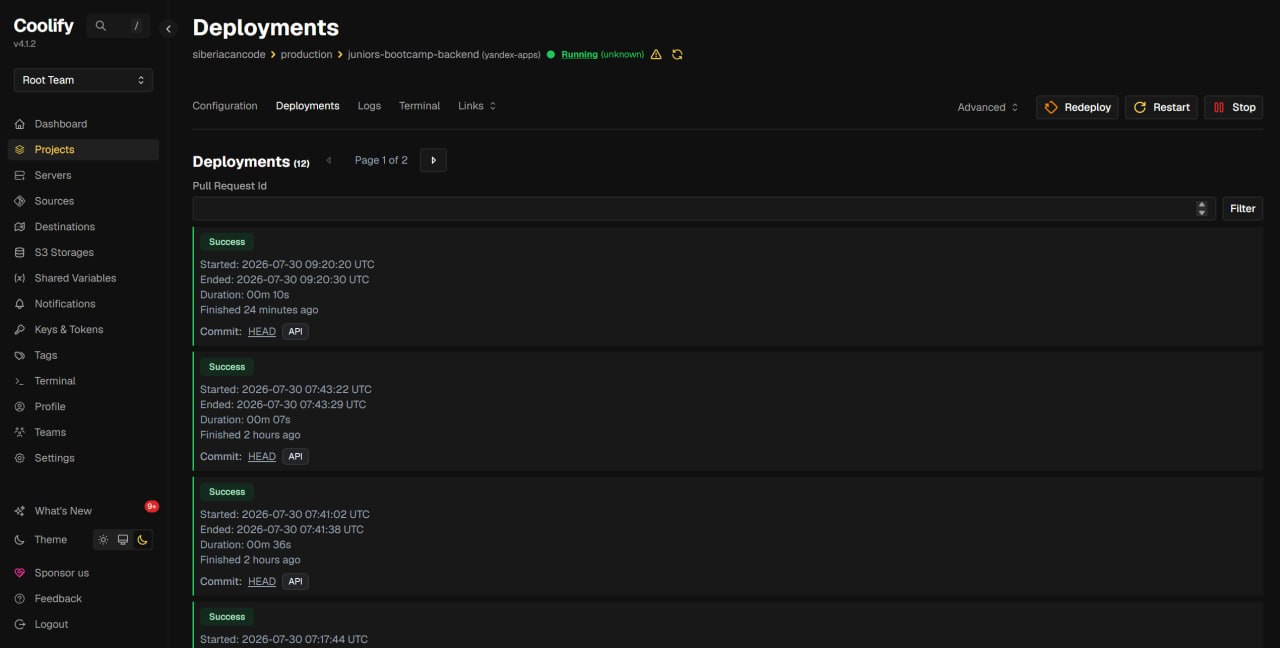Click the Projects layers icon

point(20,150)
